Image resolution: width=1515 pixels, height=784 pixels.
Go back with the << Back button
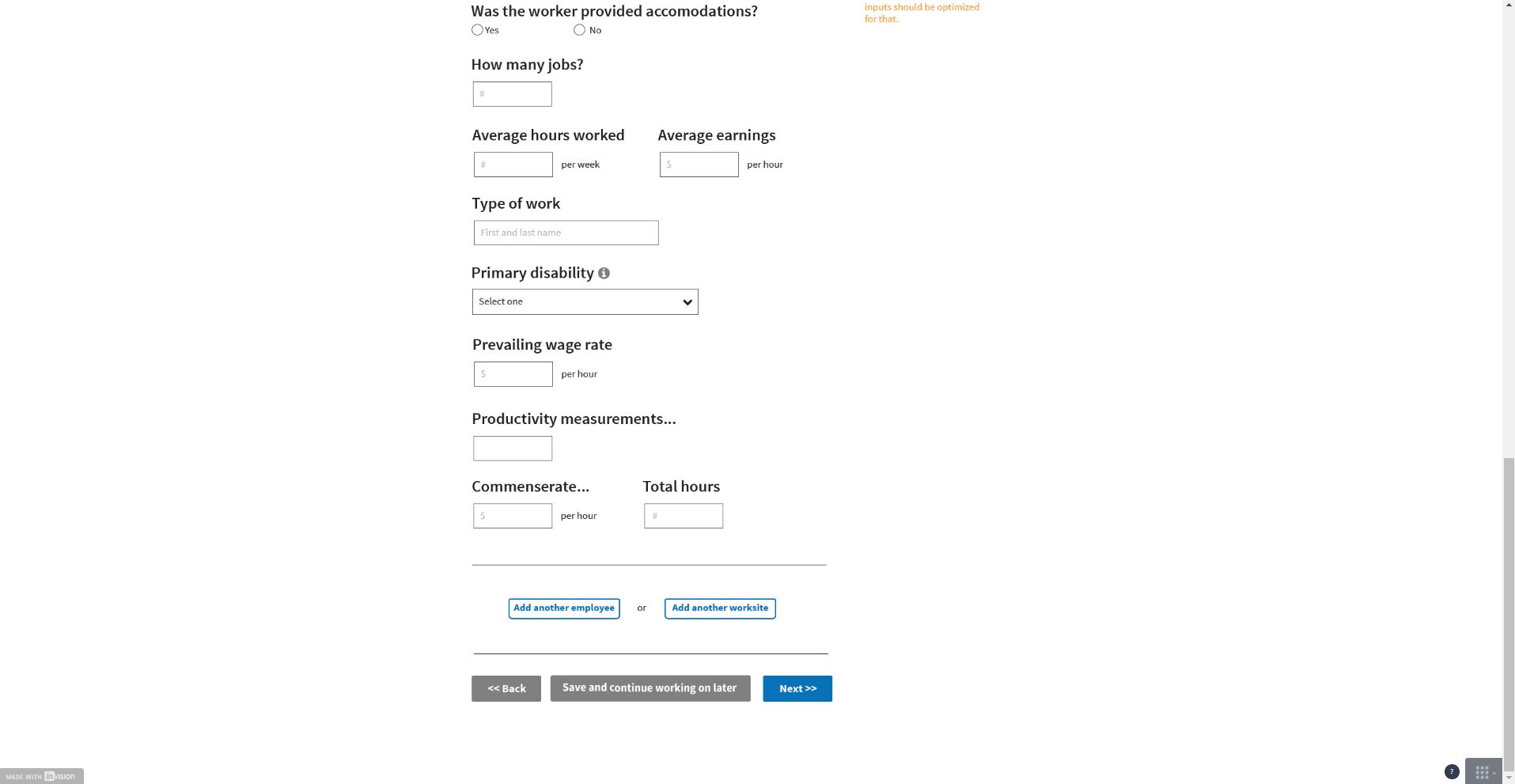click(x=506, y=688)
